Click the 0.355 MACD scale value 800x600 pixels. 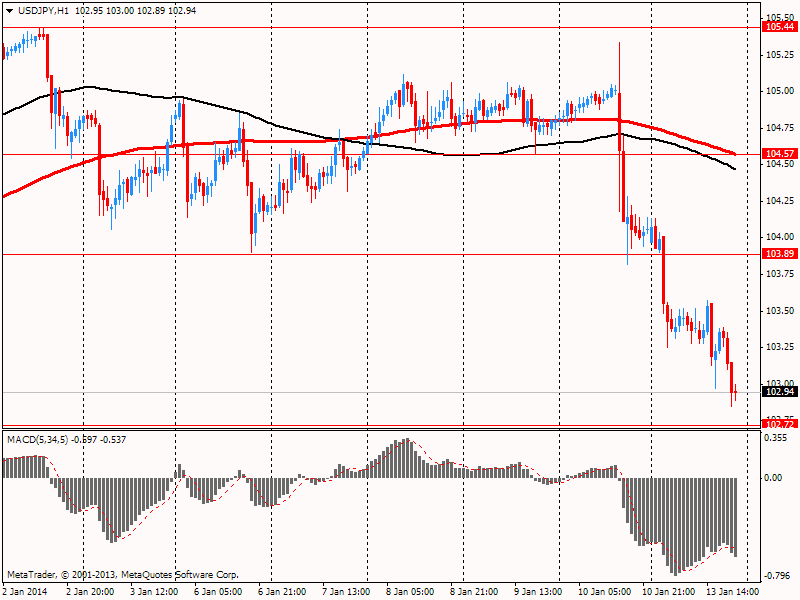tap(776, 438)
